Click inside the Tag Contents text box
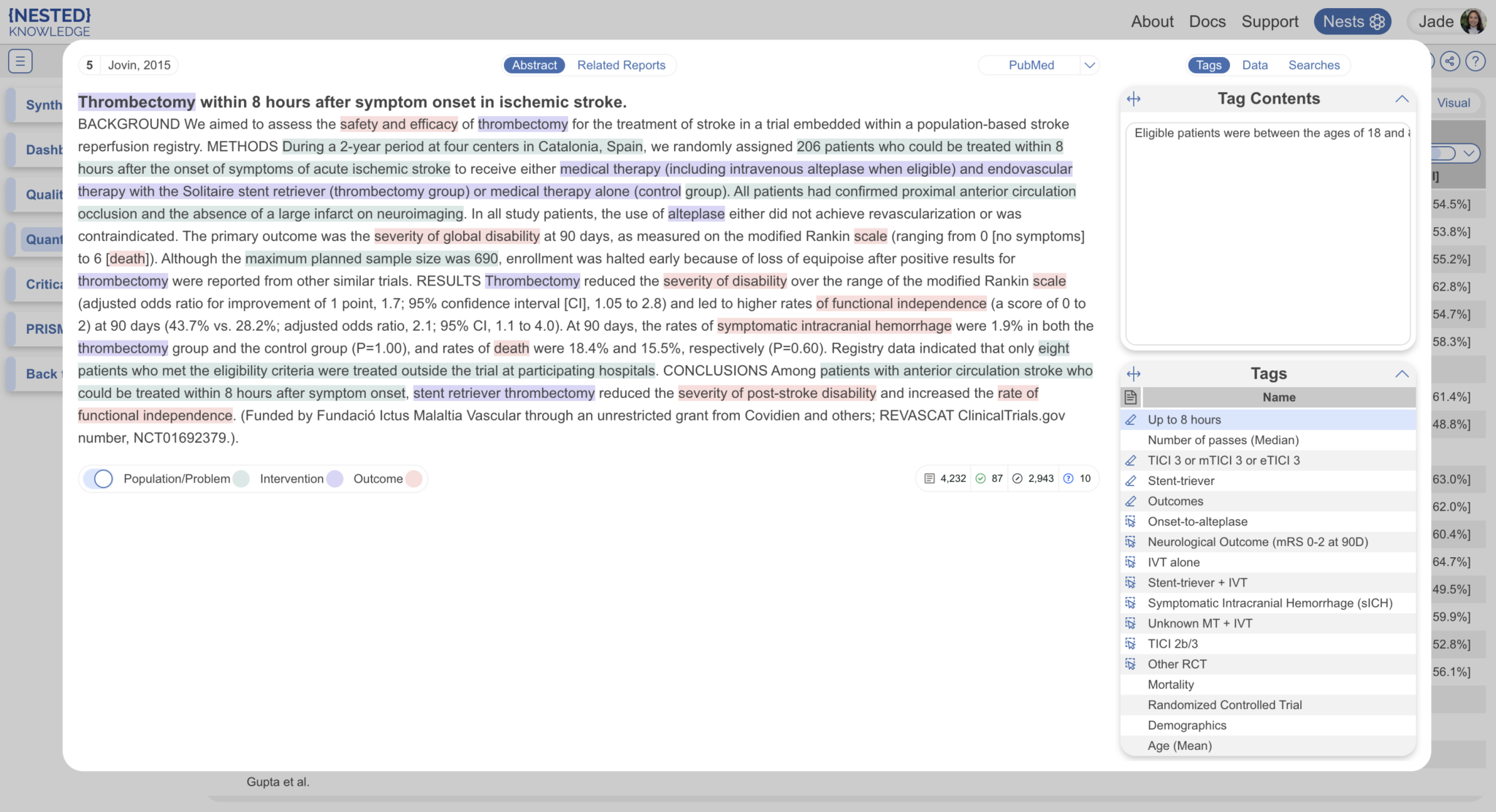1496x812 pixels. pyautogui.click(x=1268, y=234)
